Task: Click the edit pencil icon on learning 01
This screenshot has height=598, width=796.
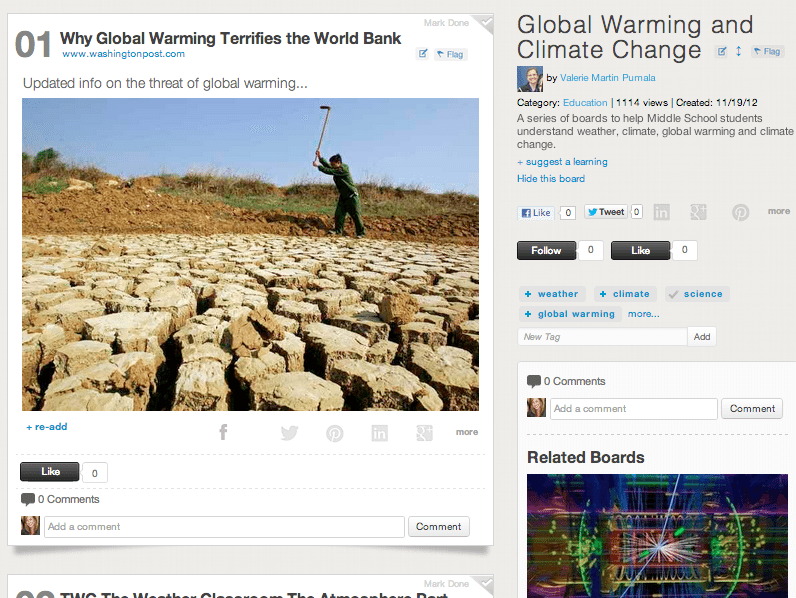Action: tap(422, 54)
